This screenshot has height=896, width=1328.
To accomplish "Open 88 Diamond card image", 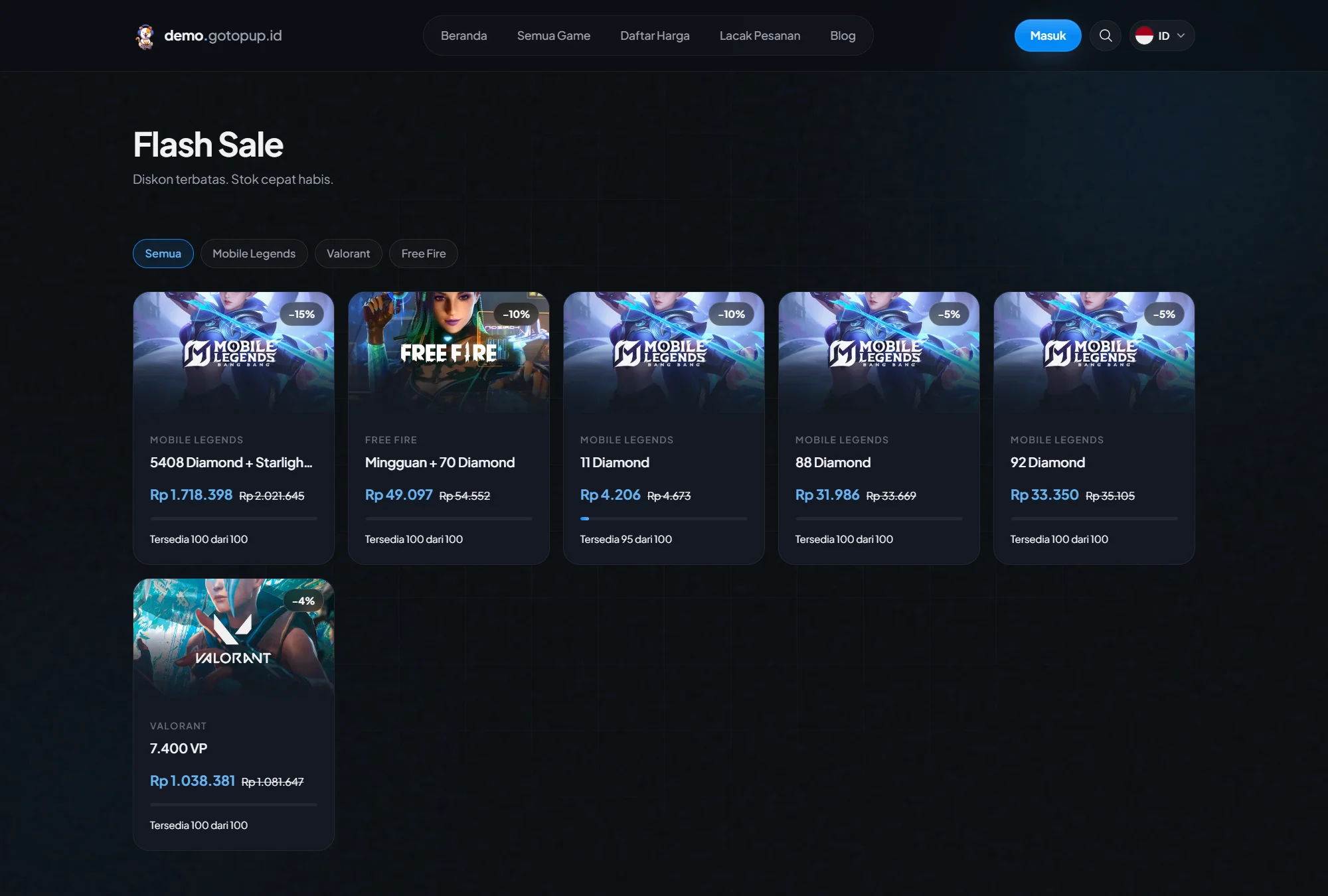I will click(879, 352).
